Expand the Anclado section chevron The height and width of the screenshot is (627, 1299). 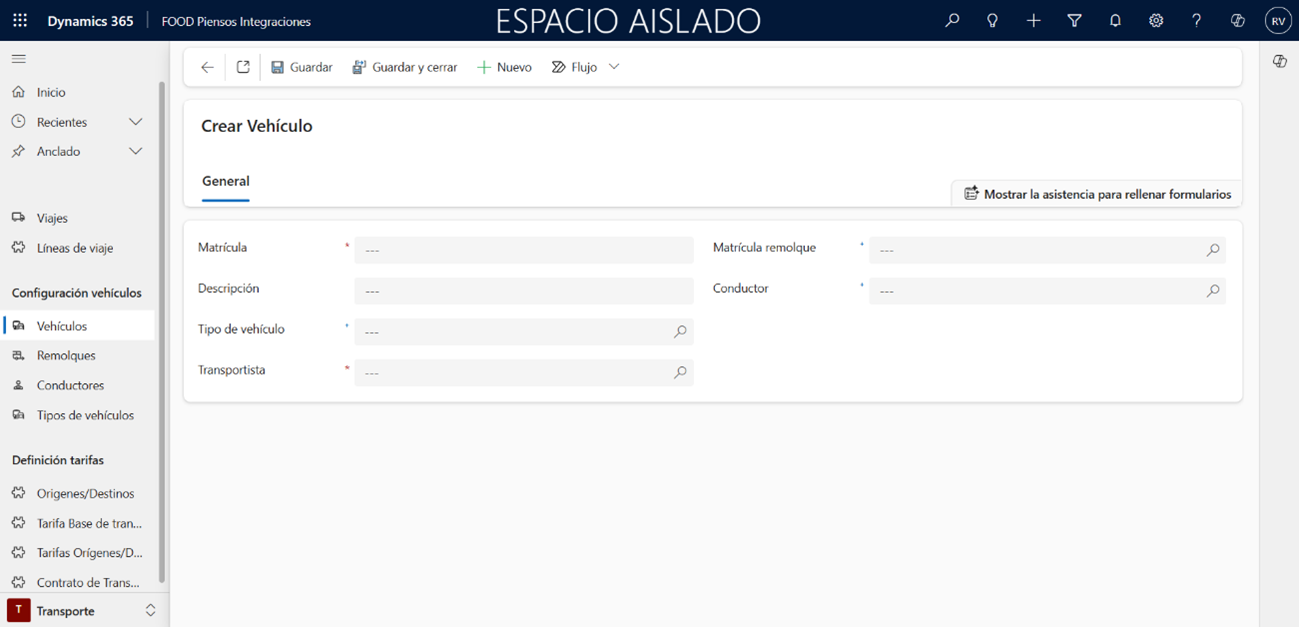(136, 151)
